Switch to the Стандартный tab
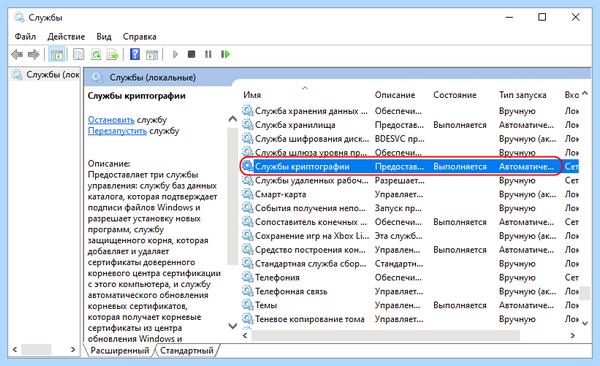The height and width of the screenshot is (366, 600). click(187, 350)
